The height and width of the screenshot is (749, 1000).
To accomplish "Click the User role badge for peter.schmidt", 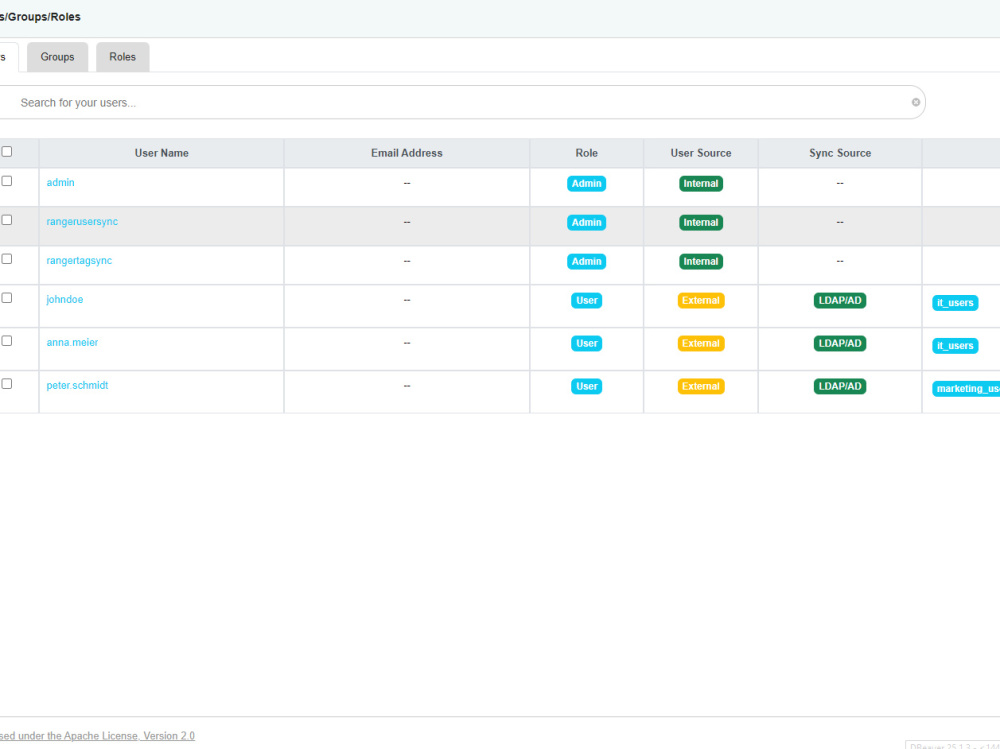I will (587, 386).
